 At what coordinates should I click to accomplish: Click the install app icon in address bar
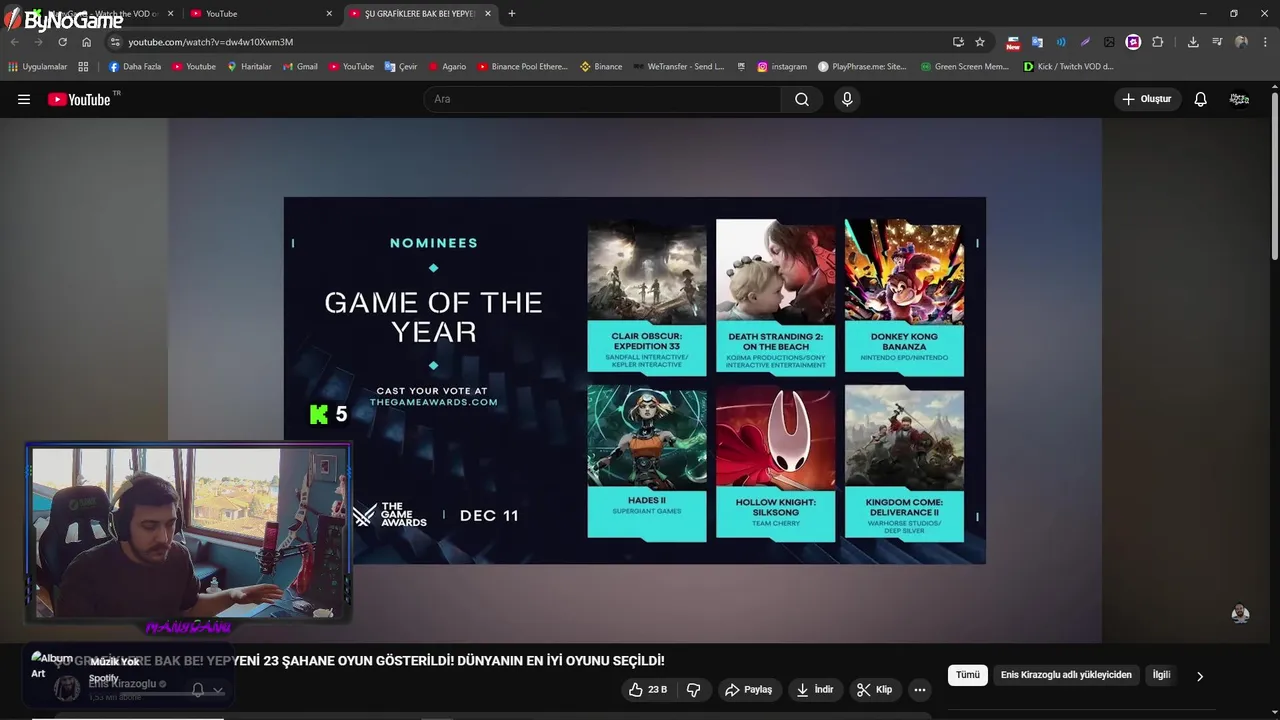[958, 42]
